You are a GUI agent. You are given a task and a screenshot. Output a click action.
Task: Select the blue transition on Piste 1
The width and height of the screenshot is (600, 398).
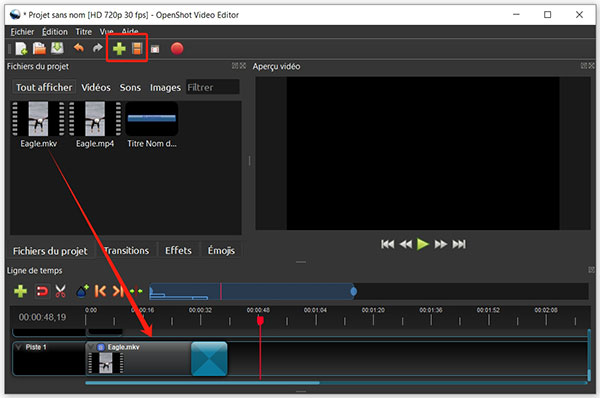pyautogui.click(x=209, y=359)
